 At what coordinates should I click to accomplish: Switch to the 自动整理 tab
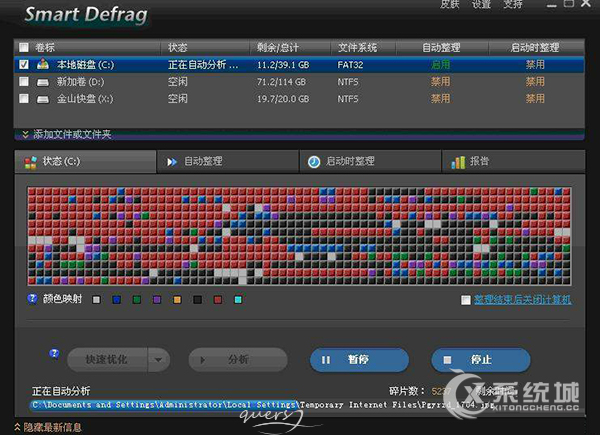pos(228,161)
